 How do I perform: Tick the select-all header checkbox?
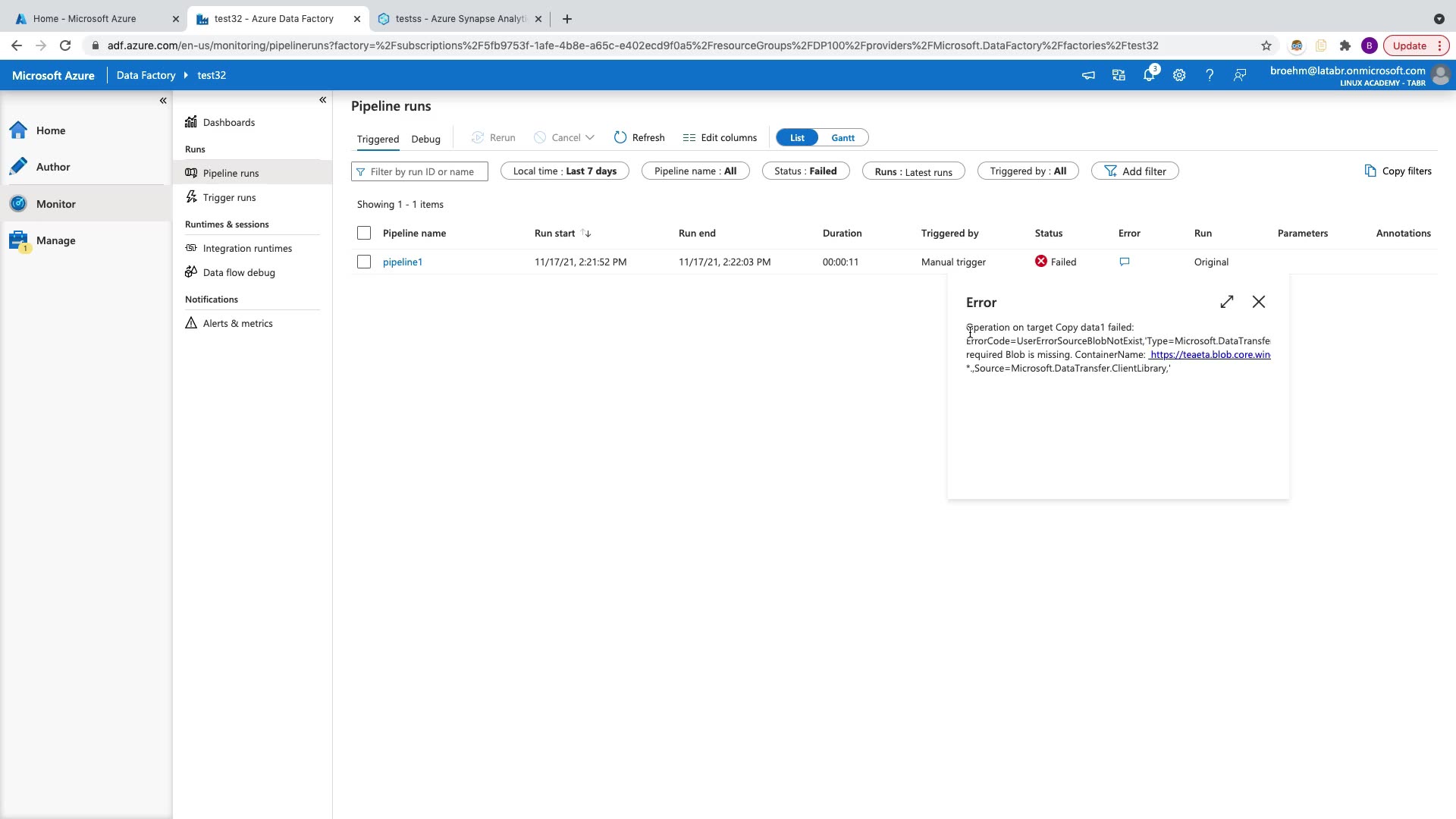364,233
